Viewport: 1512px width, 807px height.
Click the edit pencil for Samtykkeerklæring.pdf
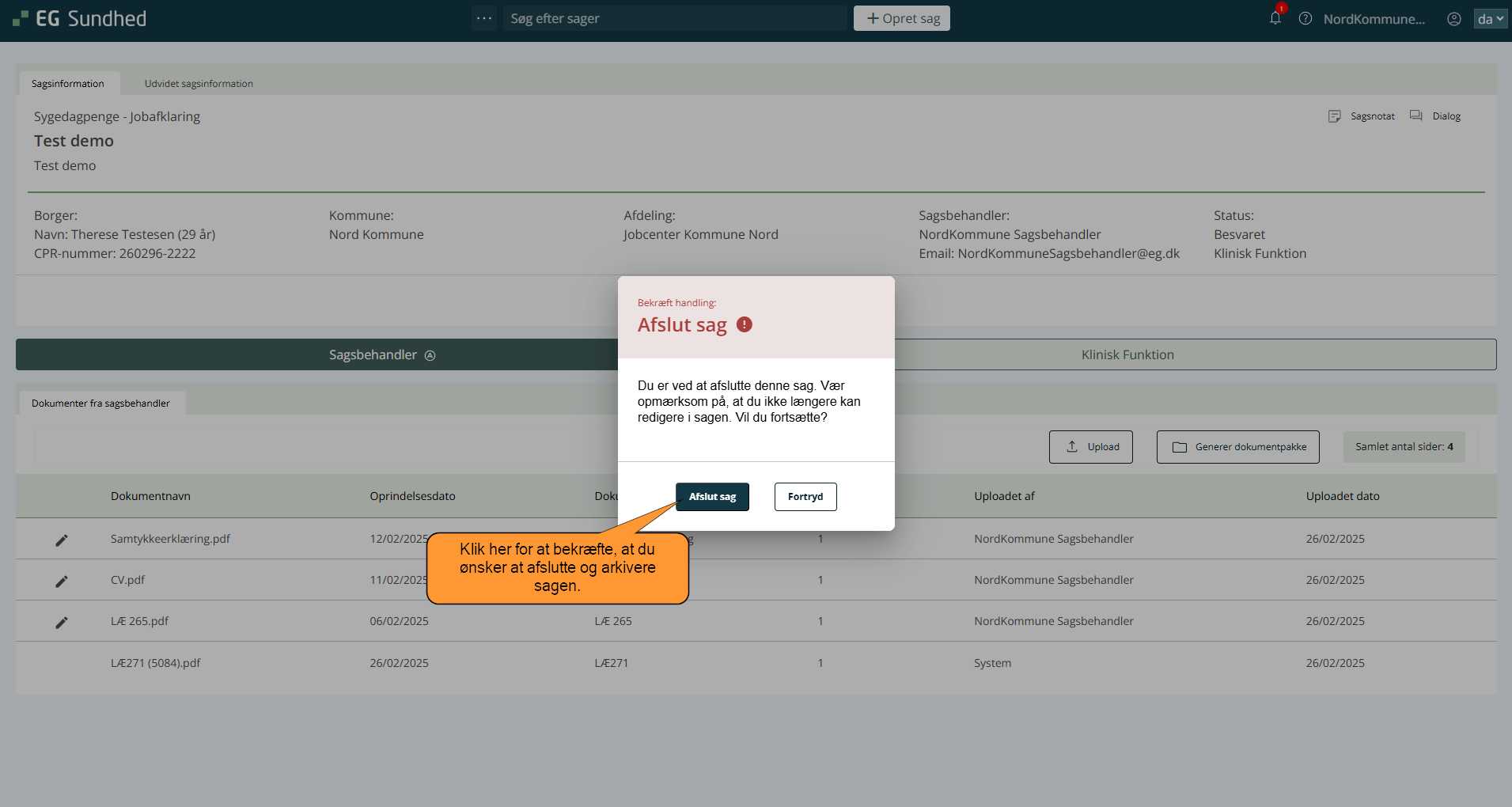(62, 540)
